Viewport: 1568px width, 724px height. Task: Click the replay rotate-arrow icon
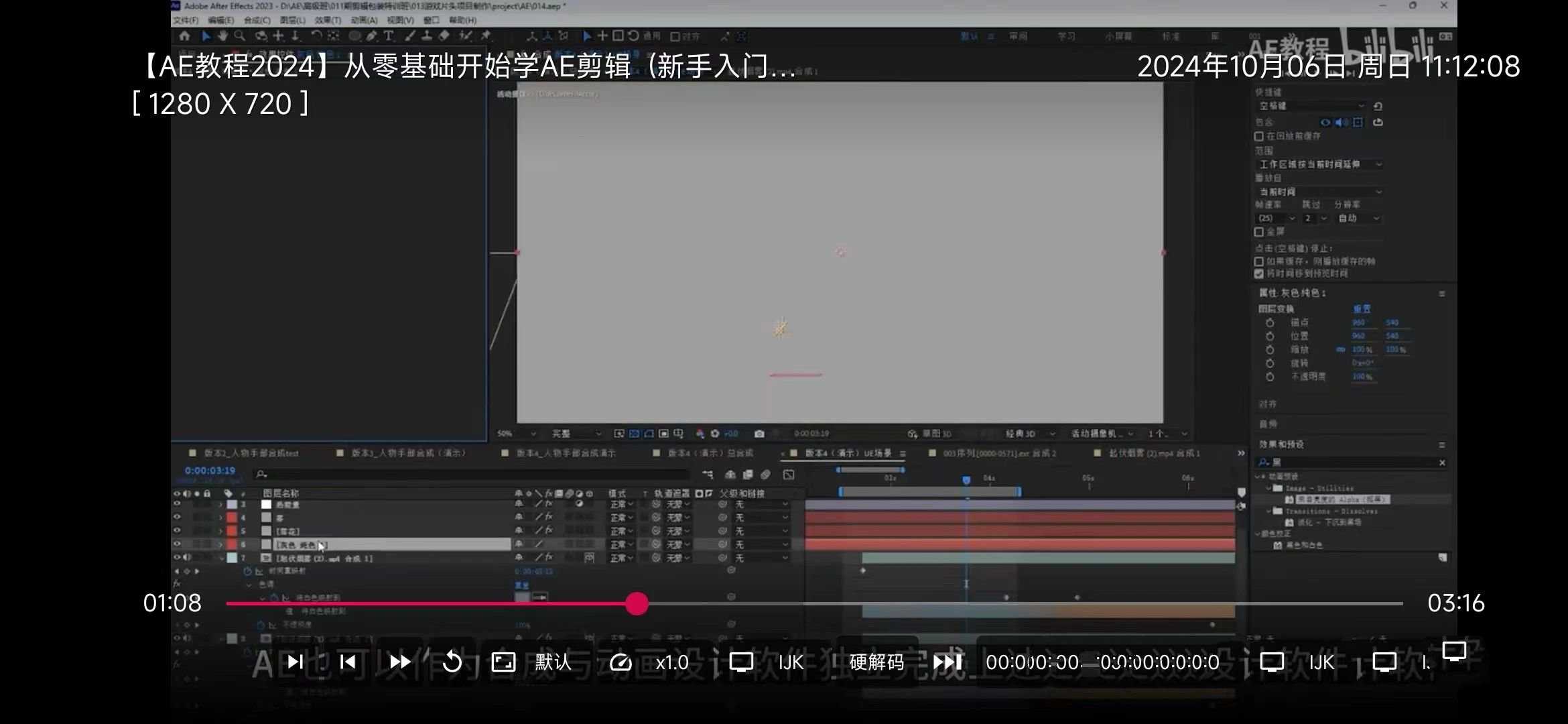[452, 662]
